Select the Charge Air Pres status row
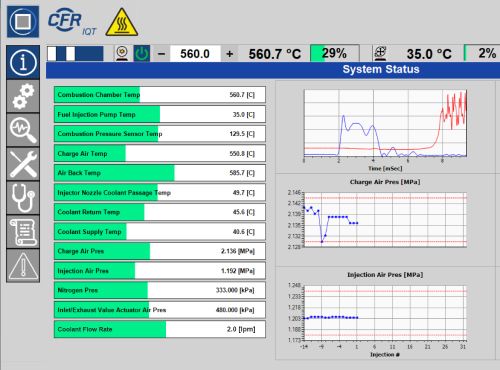500x370 pixels. [160, 251]
